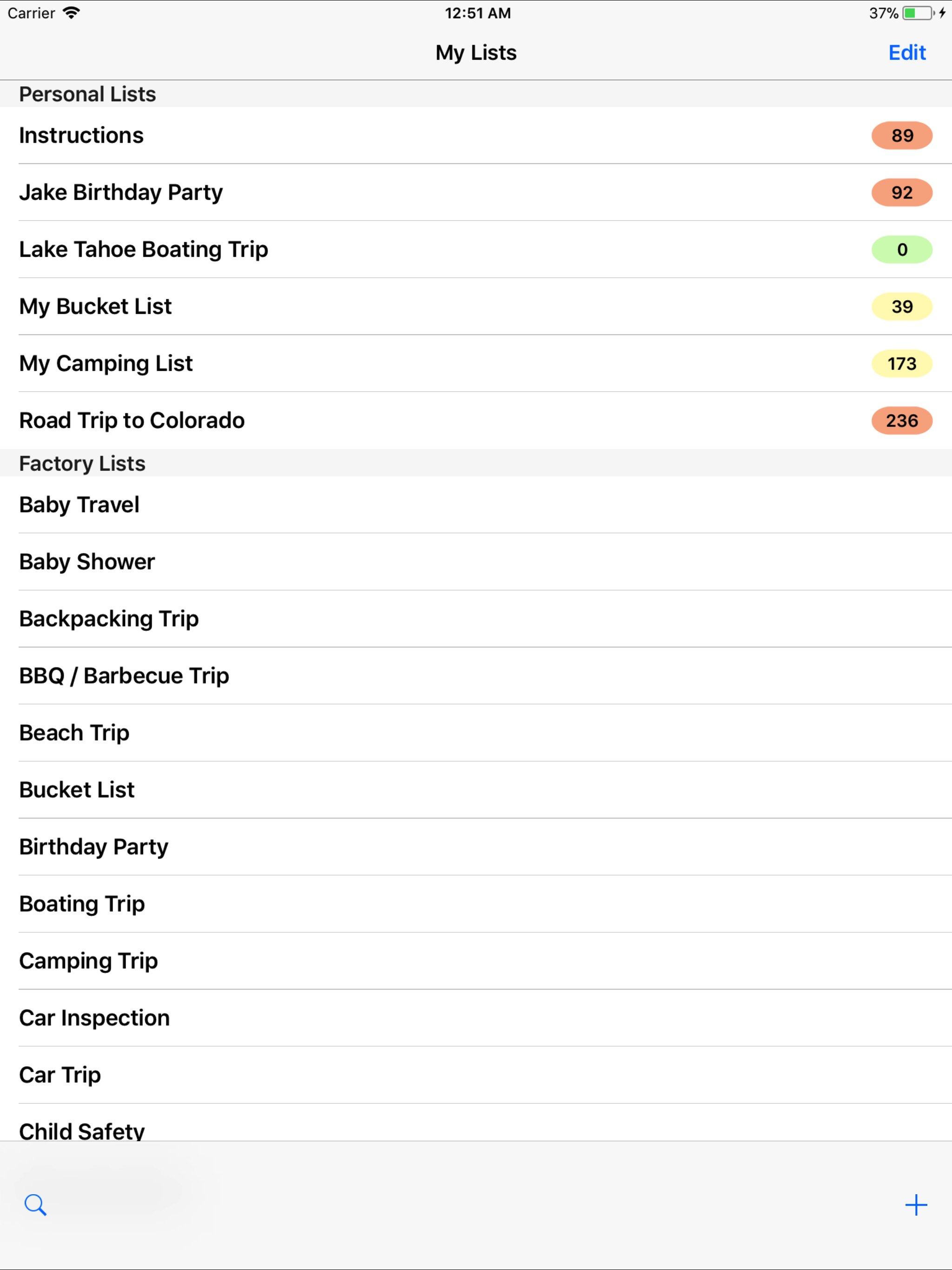Select the Lake Tahoe Boating Trip list

tap(144, 249)
